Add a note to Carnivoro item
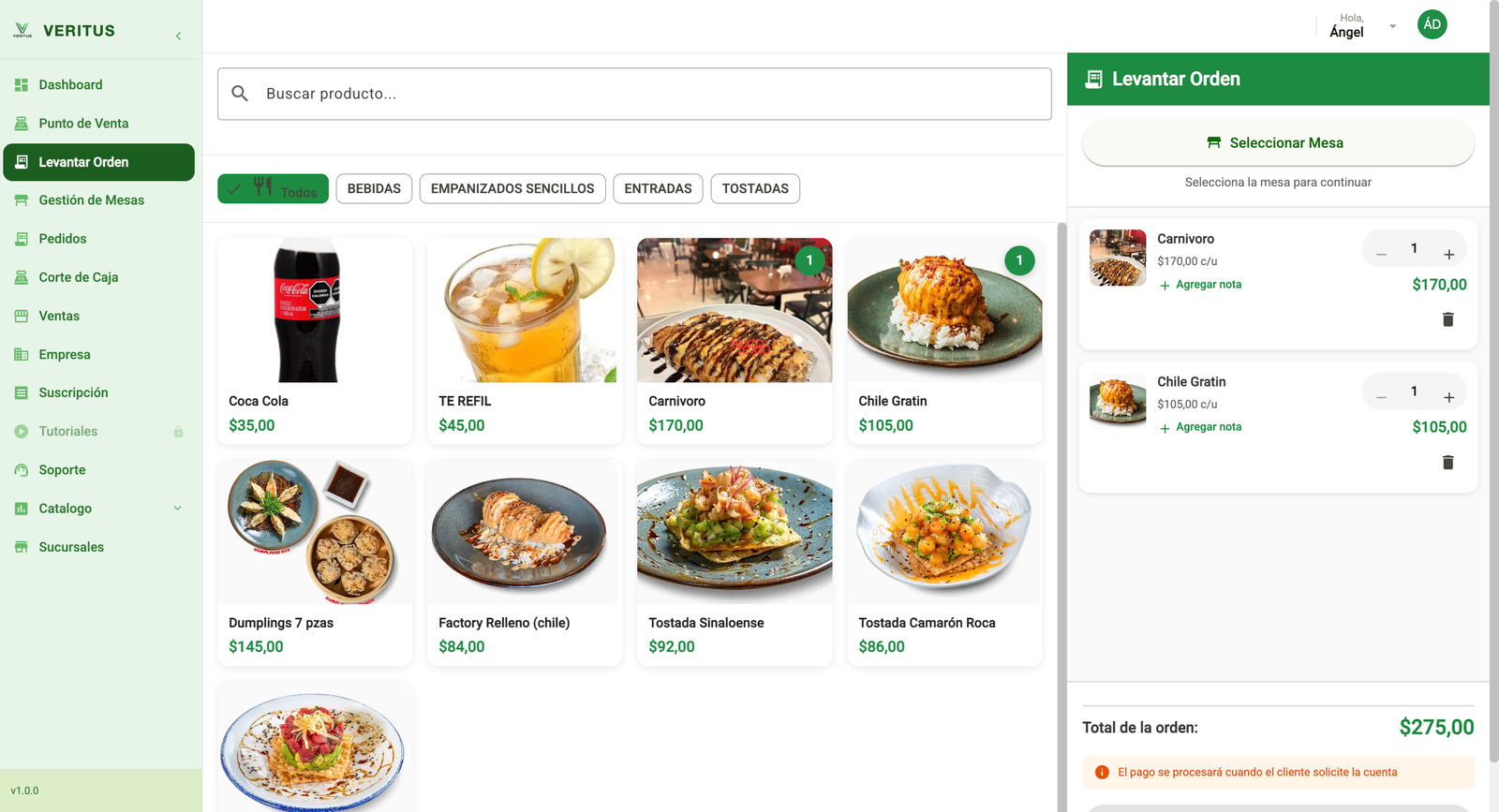The image size is (1499, 812). [1200, 285]
